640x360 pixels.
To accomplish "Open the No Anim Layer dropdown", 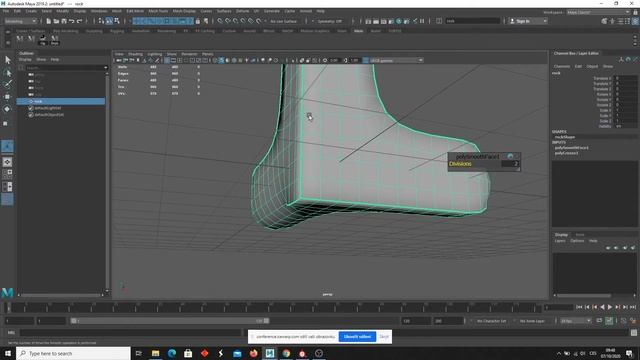I will (532, 321).
